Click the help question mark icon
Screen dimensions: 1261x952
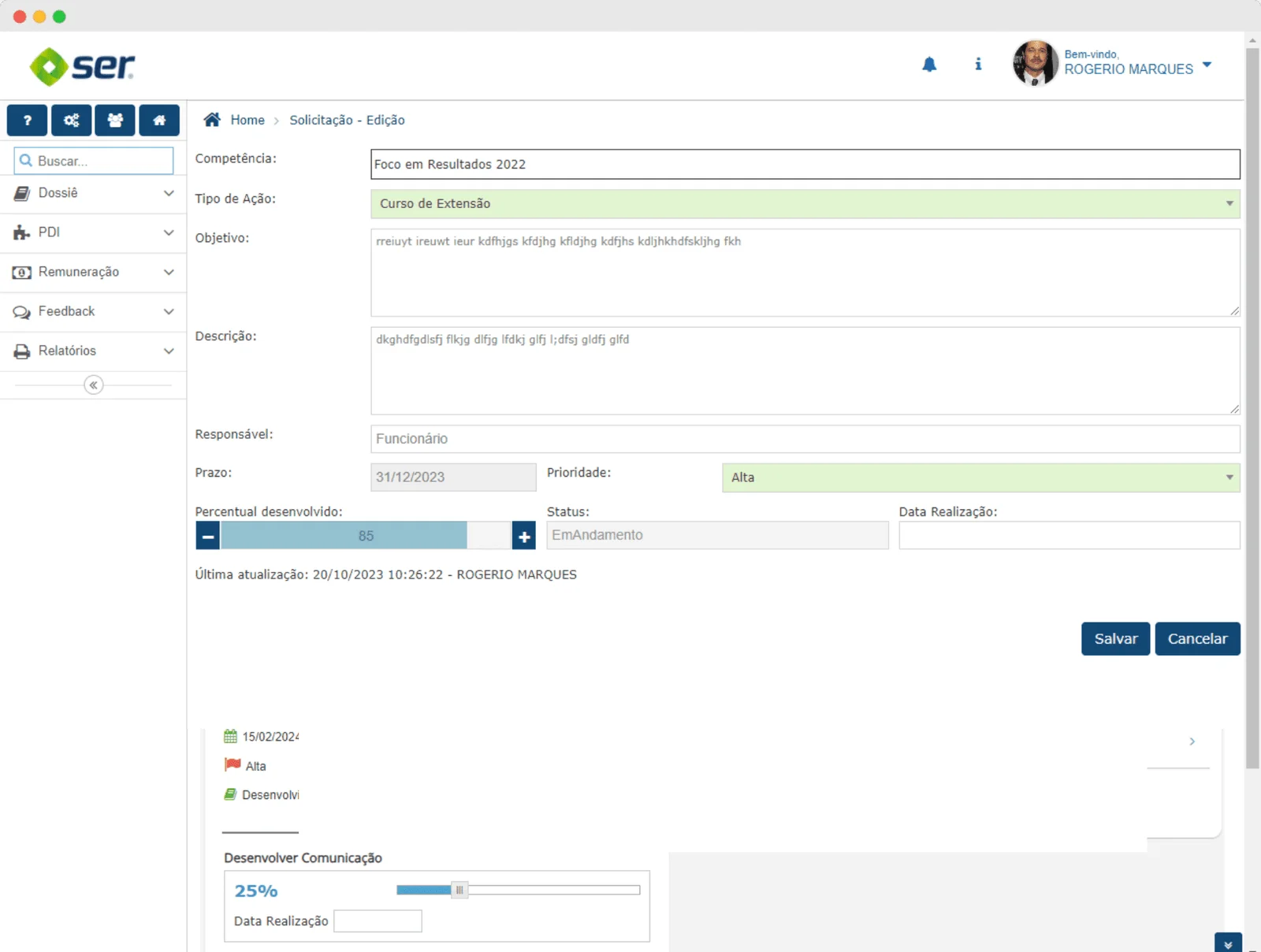pos(27,121)
